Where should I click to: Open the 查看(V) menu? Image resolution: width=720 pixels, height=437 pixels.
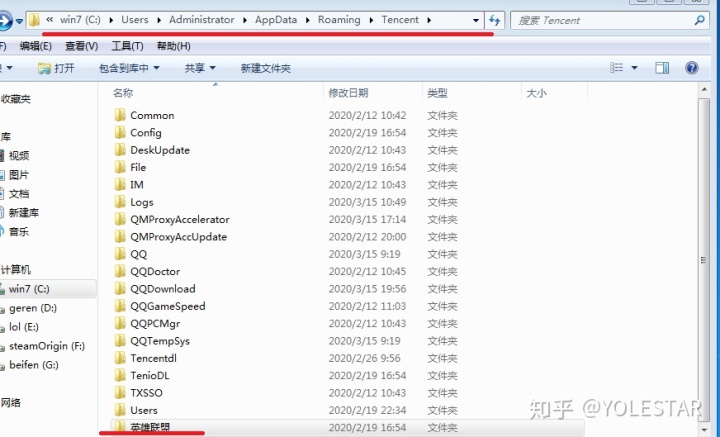(81, 46)
